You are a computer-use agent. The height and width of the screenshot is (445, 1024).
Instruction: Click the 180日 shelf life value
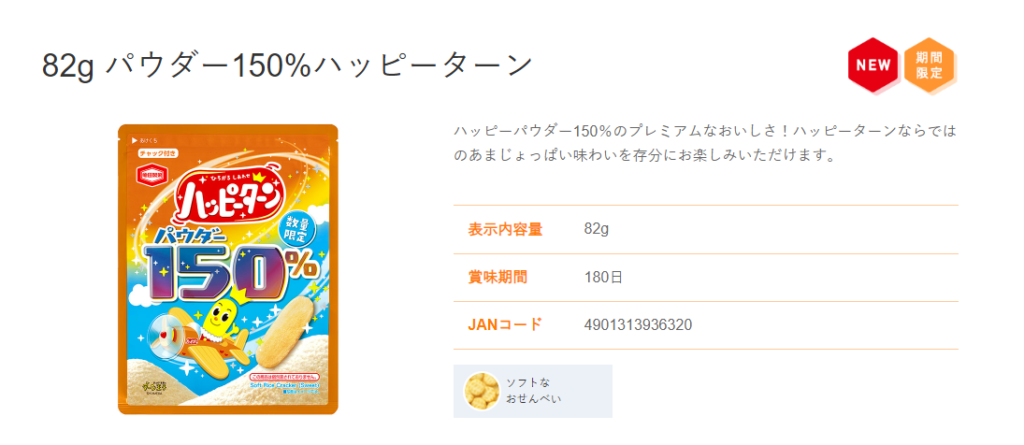pos(603,277)
